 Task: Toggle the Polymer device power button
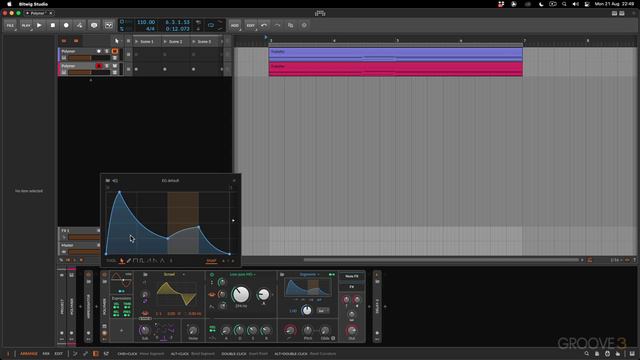click(x=104, y=275)
